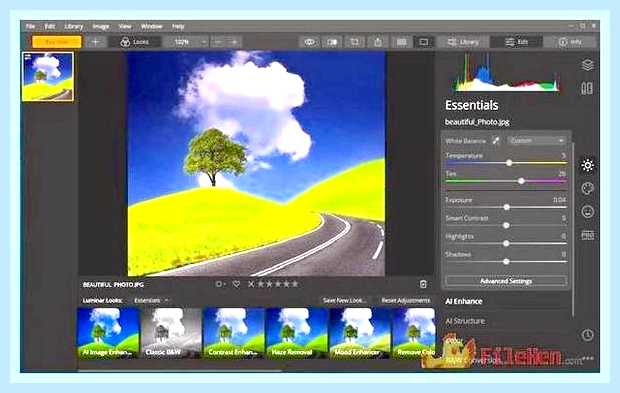Click the layers stack icon

588,64
